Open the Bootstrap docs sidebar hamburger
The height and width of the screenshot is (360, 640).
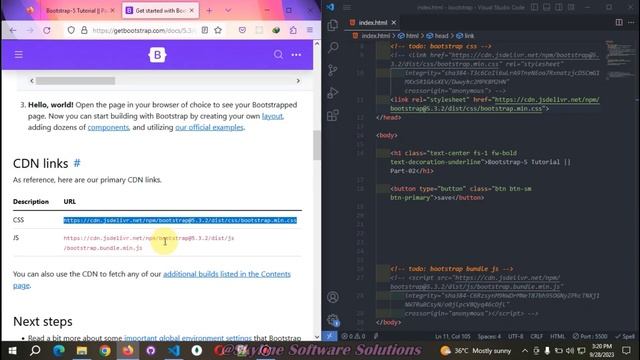18,55
